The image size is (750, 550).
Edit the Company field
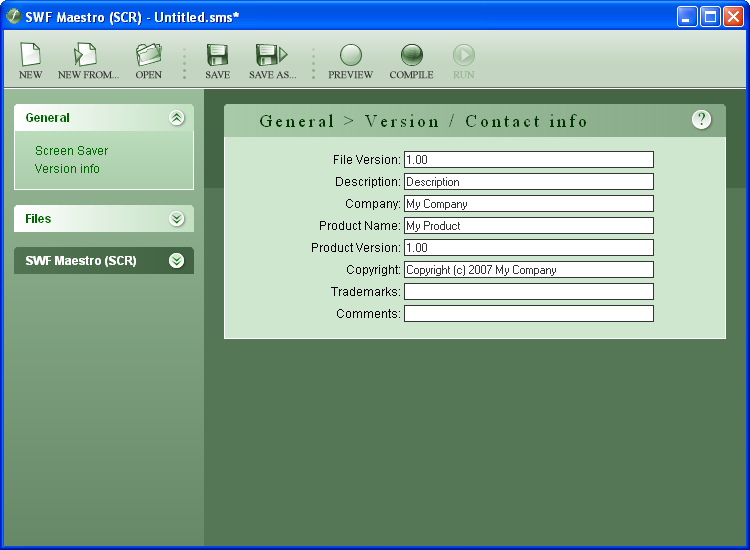point(529,204)
